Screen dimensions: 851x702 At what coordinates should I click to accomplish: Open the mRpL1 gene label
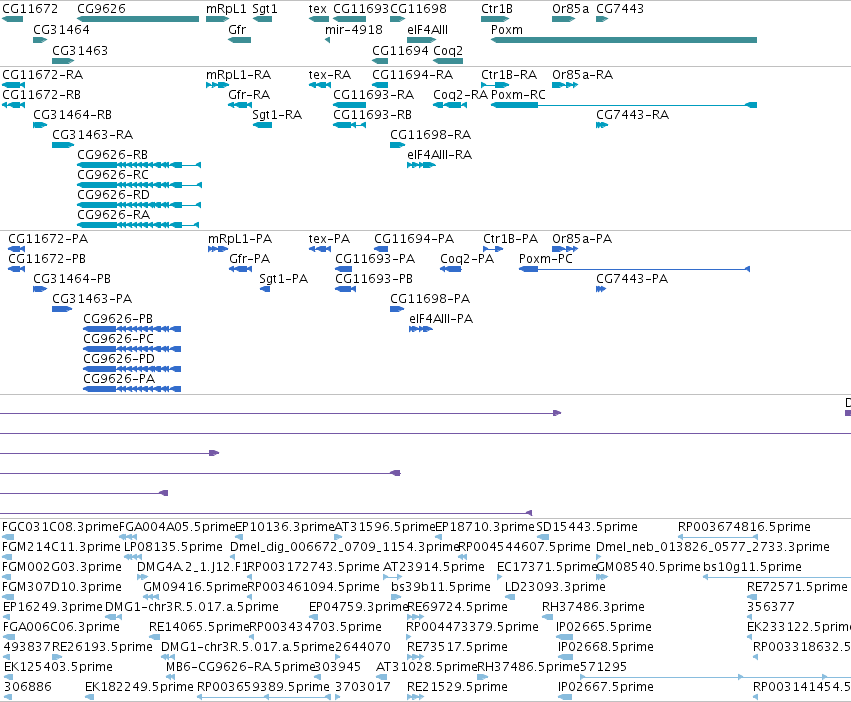226,9
